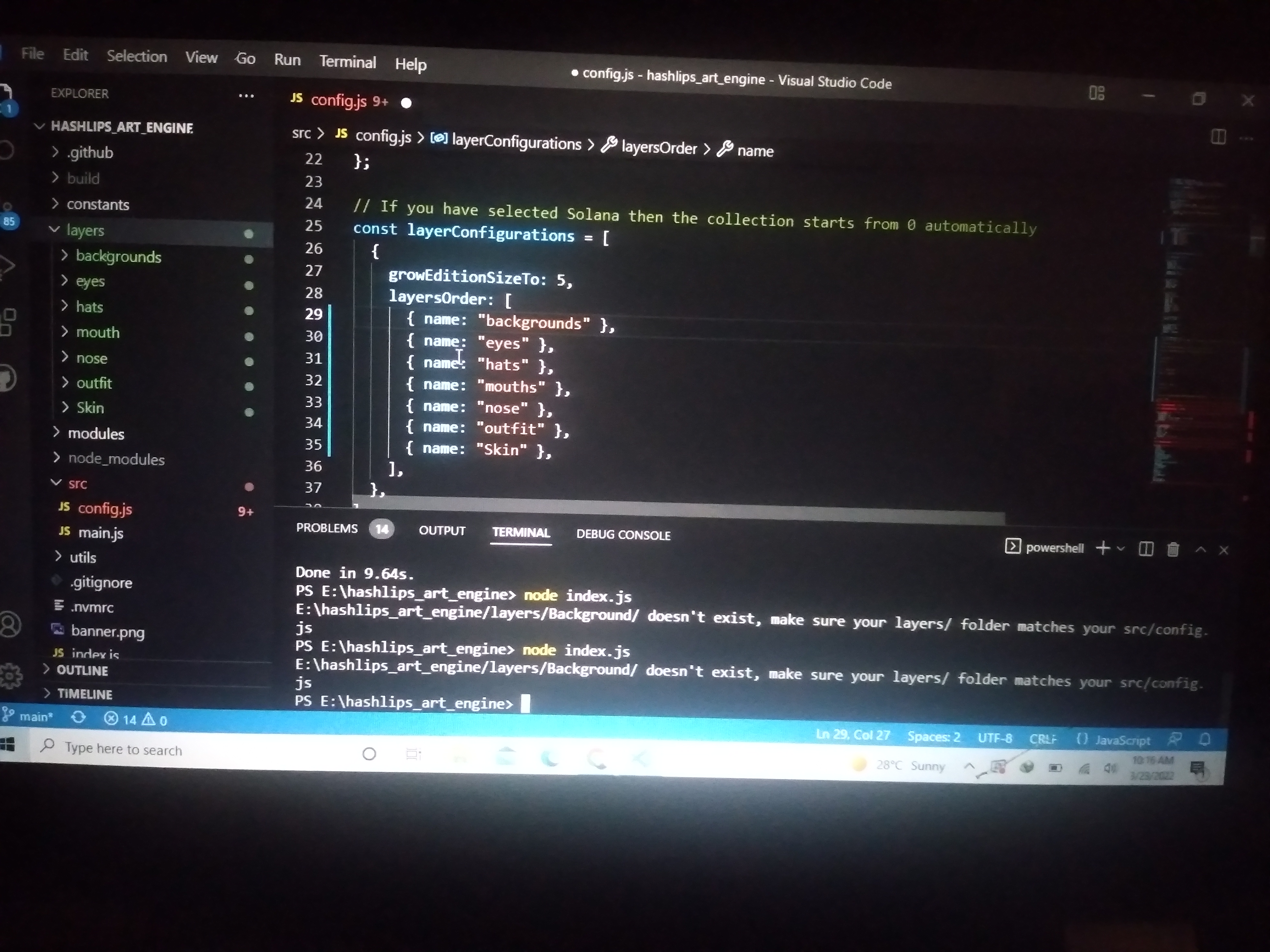Image resolution: width=1270 pixels, height=952 pixels.
Task: Open customize layout icon in title bar
Action: click(x=1097, y=93)
